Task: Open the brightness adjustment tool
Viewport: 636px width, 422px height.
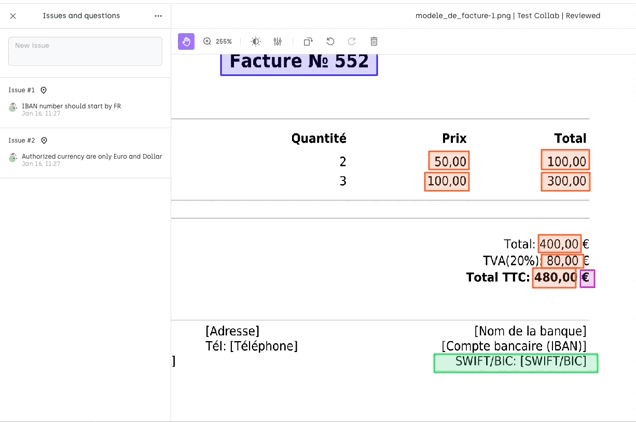Action: [x=256, y=41]
